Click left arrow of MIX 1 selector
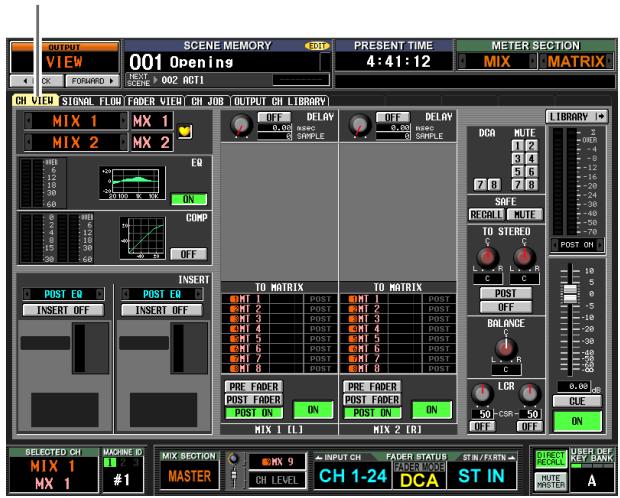The width and height of the screenshot is (620, 498). pos(28,121)
